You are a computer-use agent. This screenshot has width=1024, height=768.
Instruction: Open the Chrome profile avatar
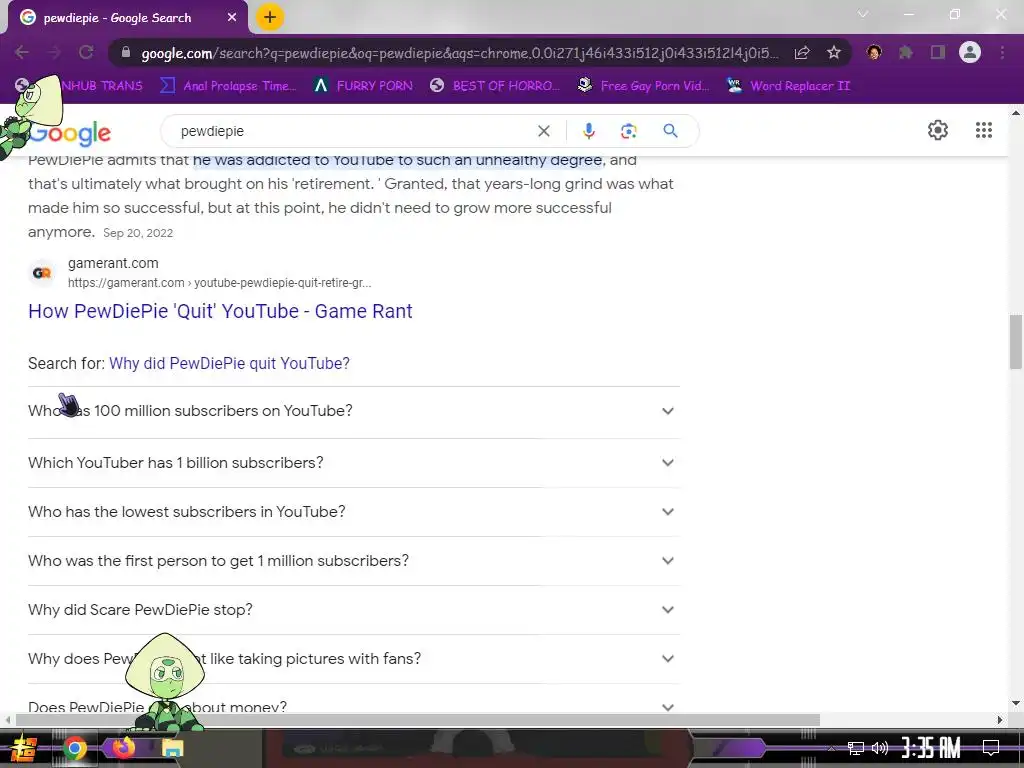(970, 53)
